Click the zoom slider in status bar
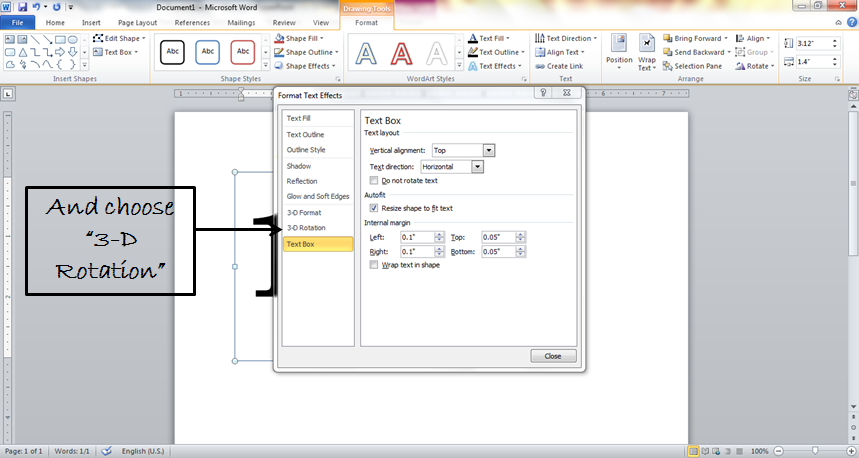This screenshot has height=458, width=859. tap(814, 451)
